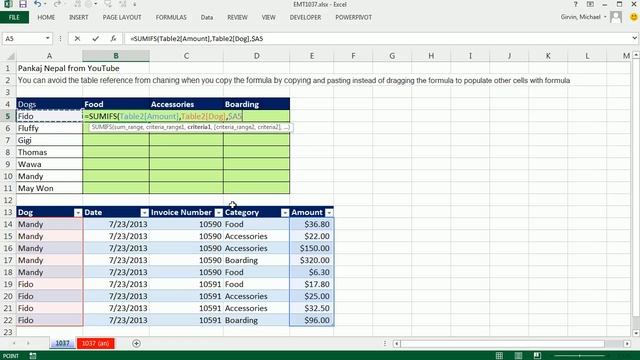Expand the formula bar chevron

click(634, 38)
